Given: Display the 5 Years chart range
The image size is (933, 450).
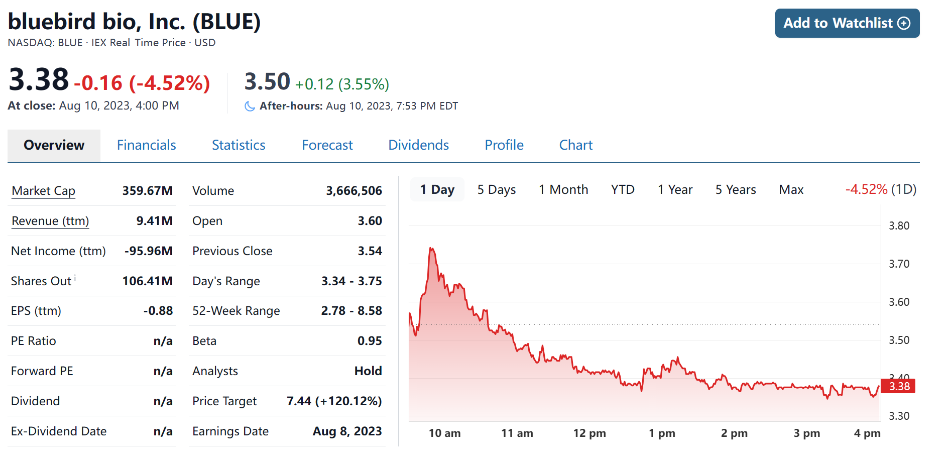Looking at the screenshot, I should 735,190.
